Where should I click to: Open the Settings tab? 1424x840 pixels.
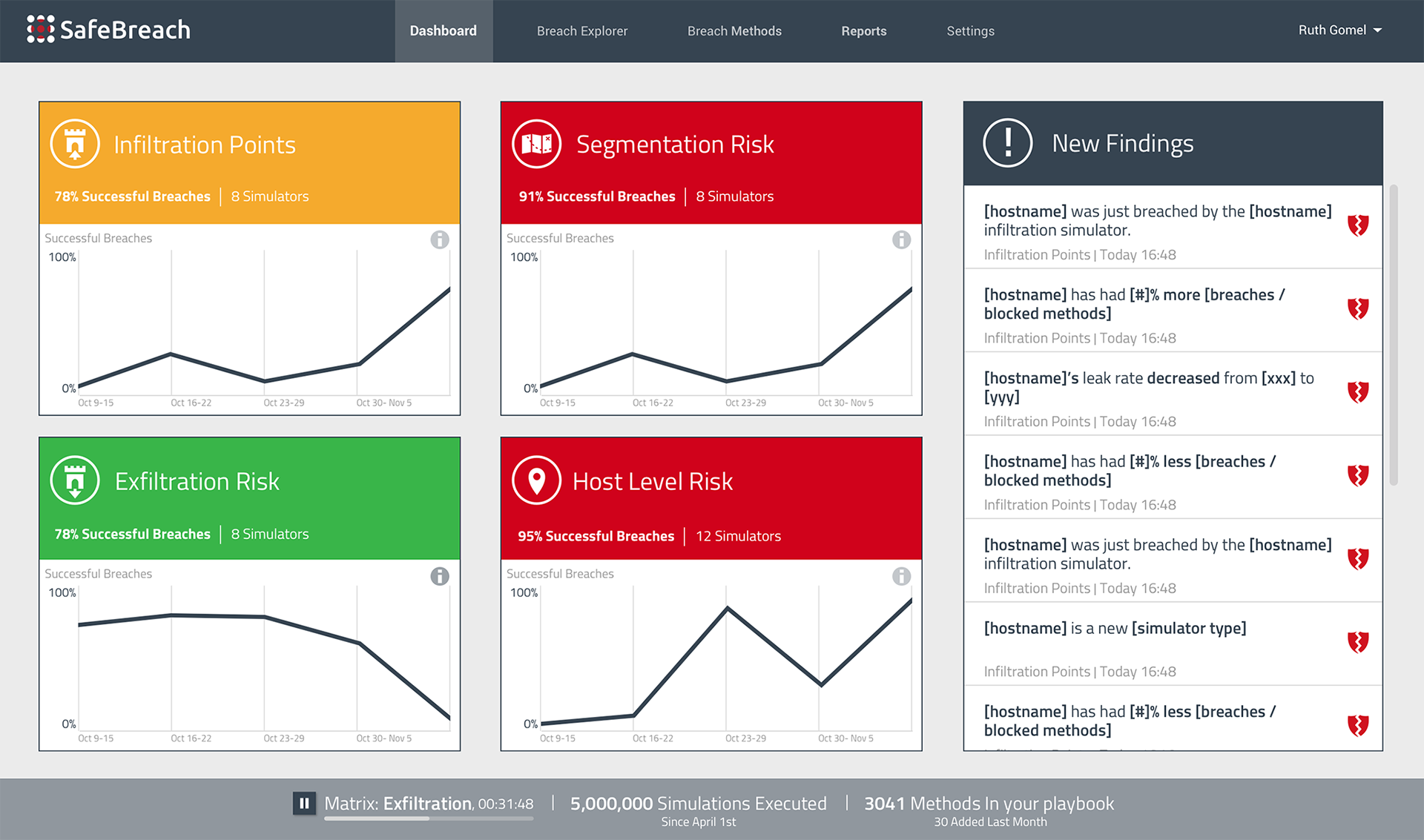tap(970, 31)
